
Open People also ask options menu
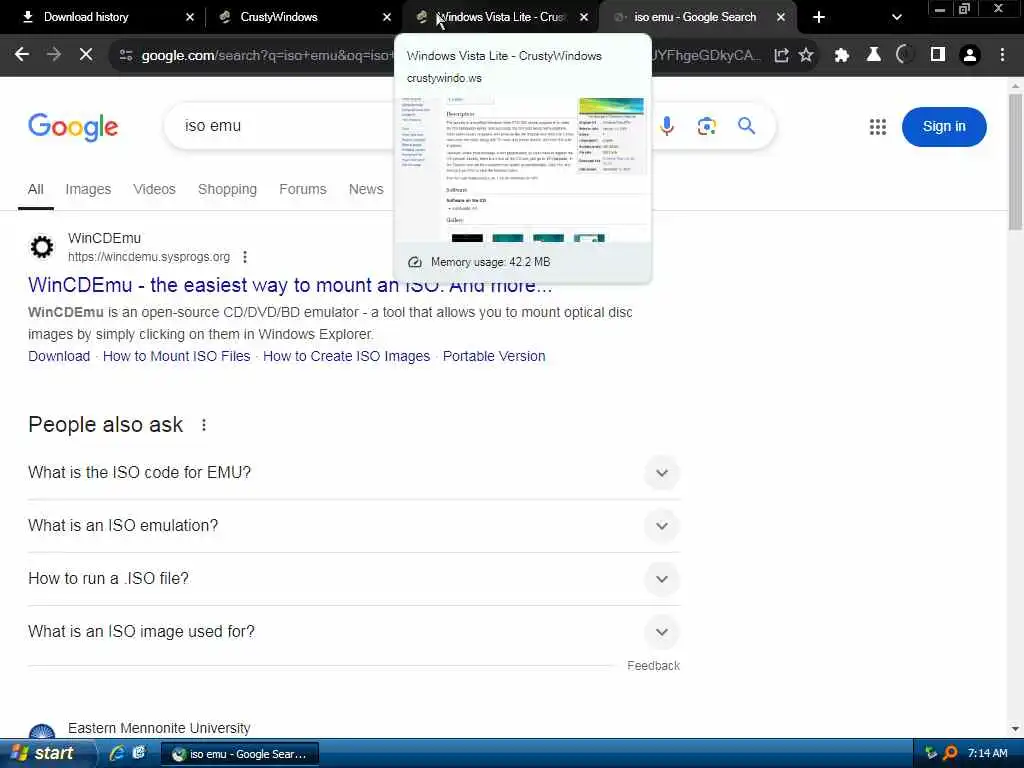(204, 425)
